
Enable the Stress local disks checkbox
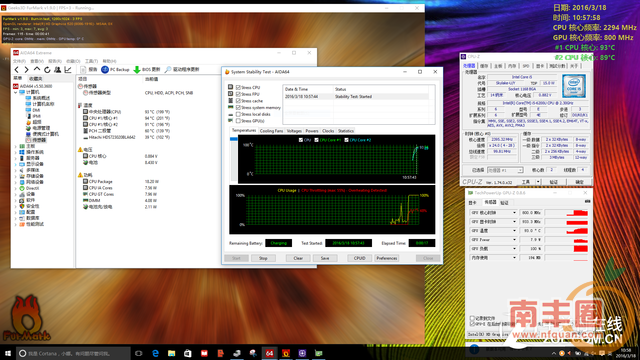click(x=238, y=114)
